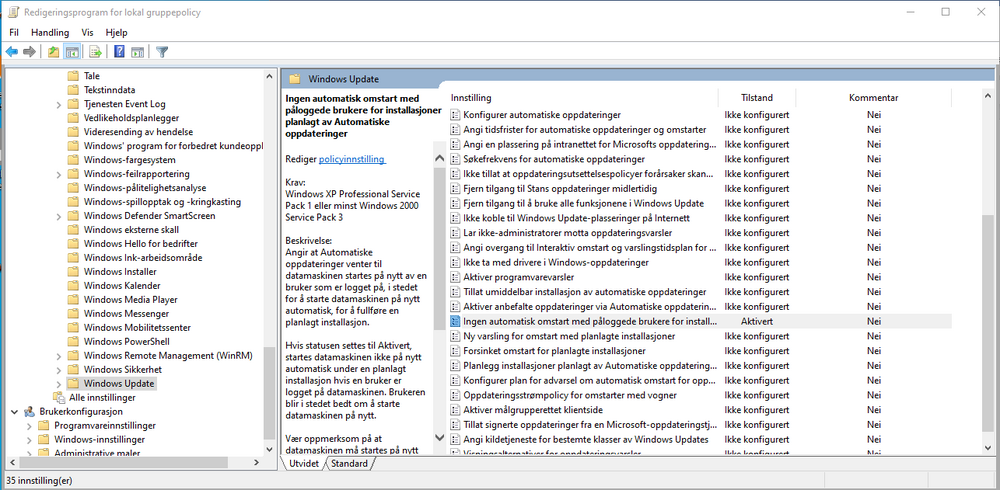
Task: Click the Up one level folder icon
Action: point(54,52)
